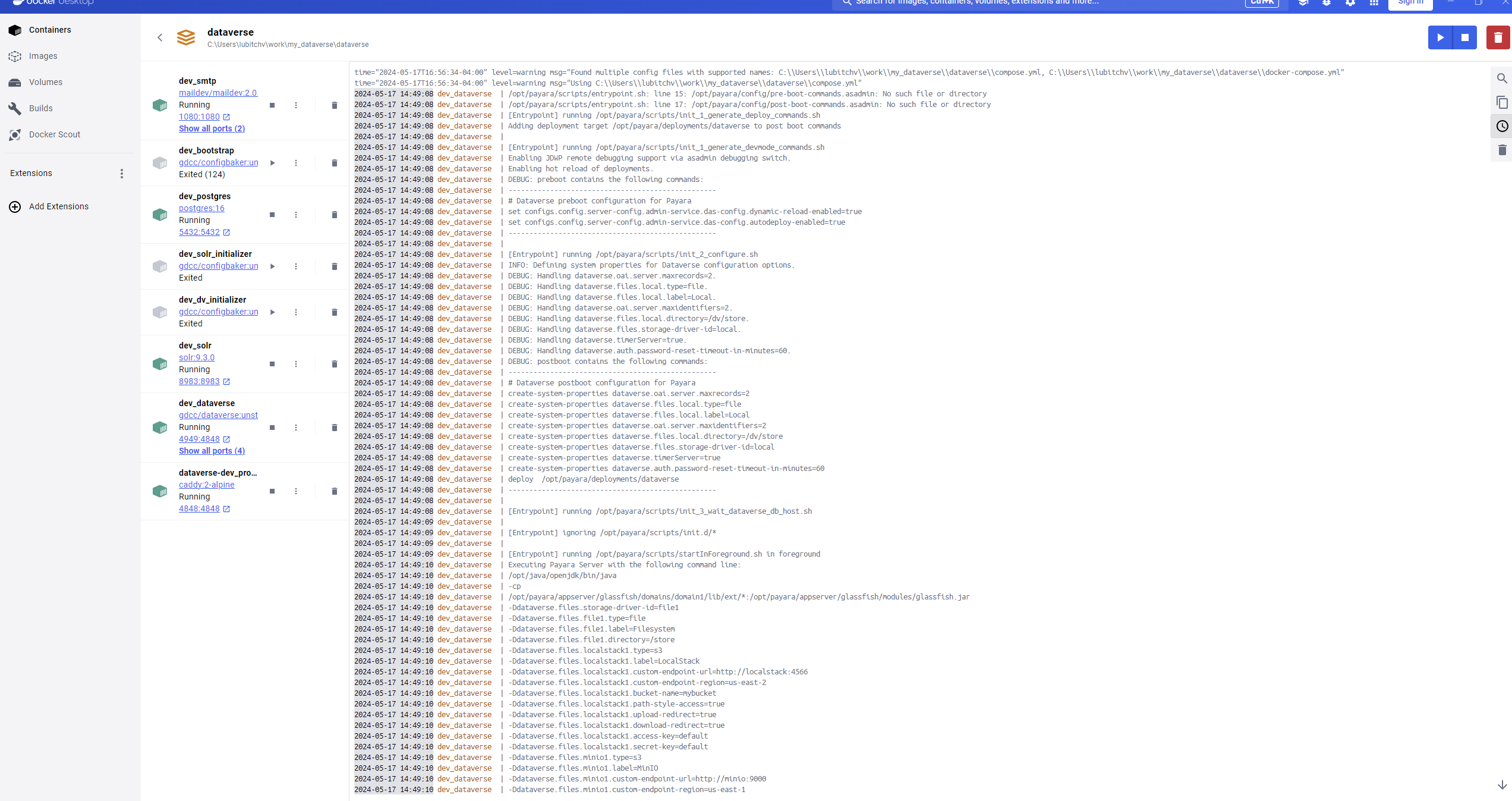Show all ports for dev_dataverse
Image resolution: width=1512 pixels, height=801 pixels.
click(x=212, y=451)
